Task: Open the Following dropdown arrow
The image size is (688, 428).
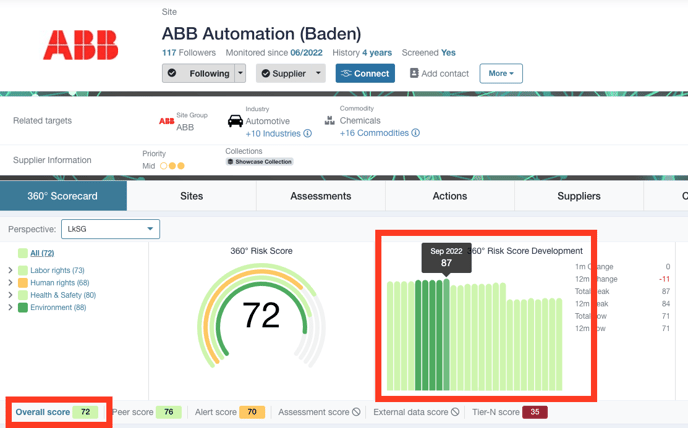Action: pyautogui.click(x=240, y=73)
